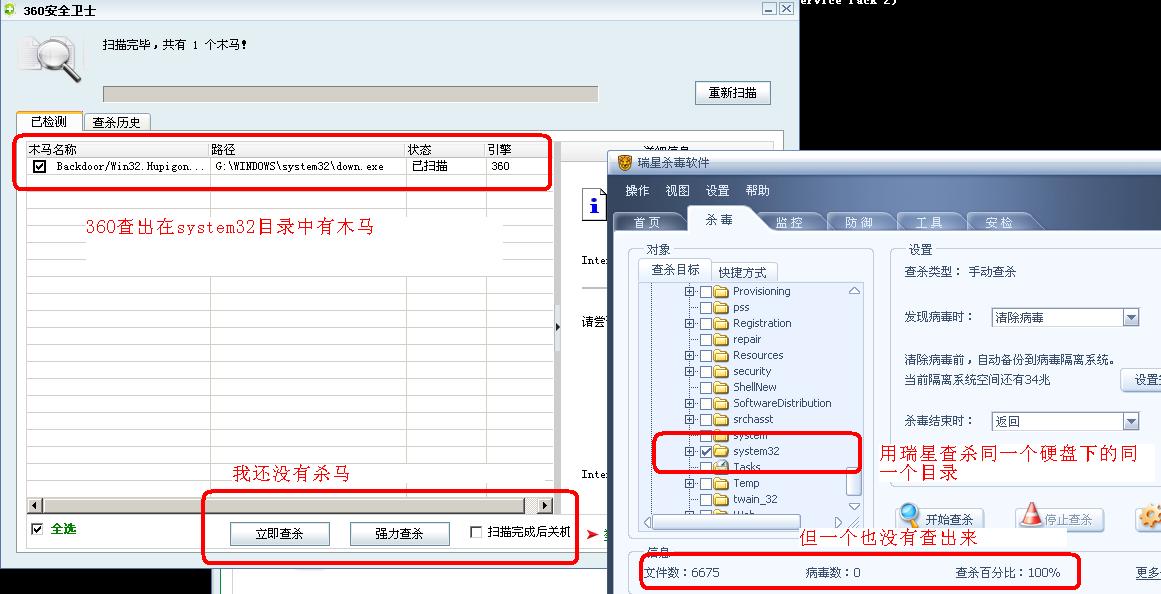Switch to the 首页 tab in Rising
This screenshot has width=1161, height=594.
pos(649,222)
